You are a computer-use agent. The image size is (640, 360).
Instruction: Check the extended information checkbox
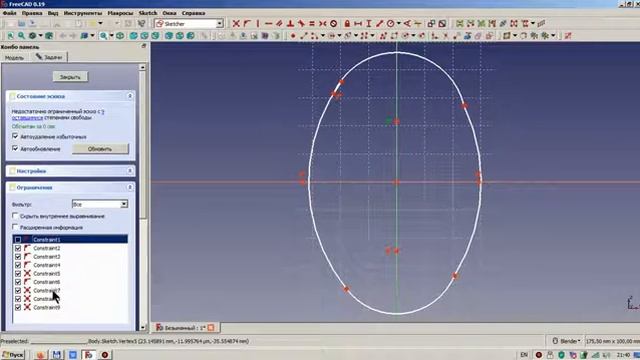point(15,227)
